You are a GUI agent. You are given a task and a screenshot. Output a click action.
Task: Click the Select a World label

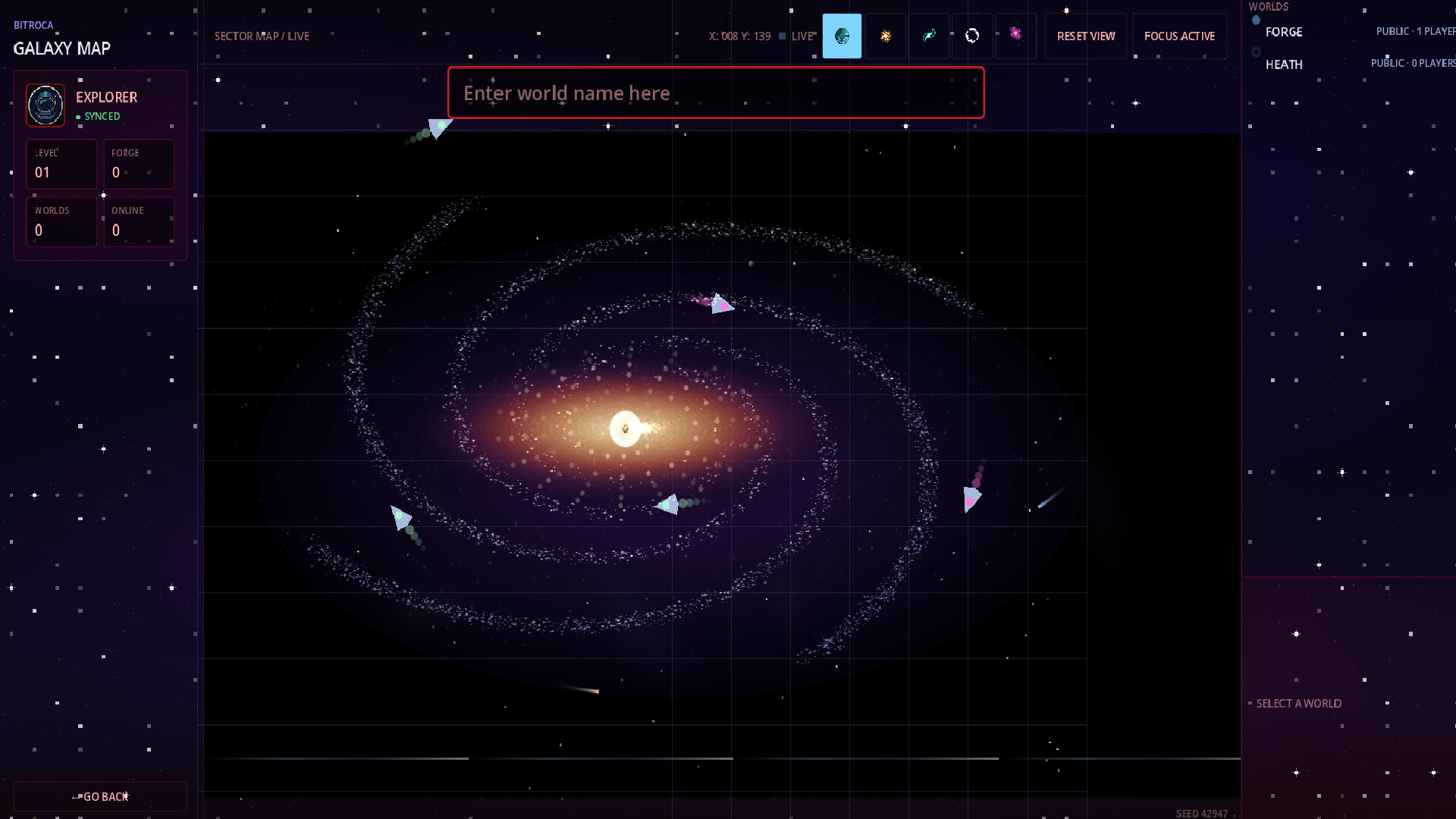pyautogui.click(x=1298, y=703)
